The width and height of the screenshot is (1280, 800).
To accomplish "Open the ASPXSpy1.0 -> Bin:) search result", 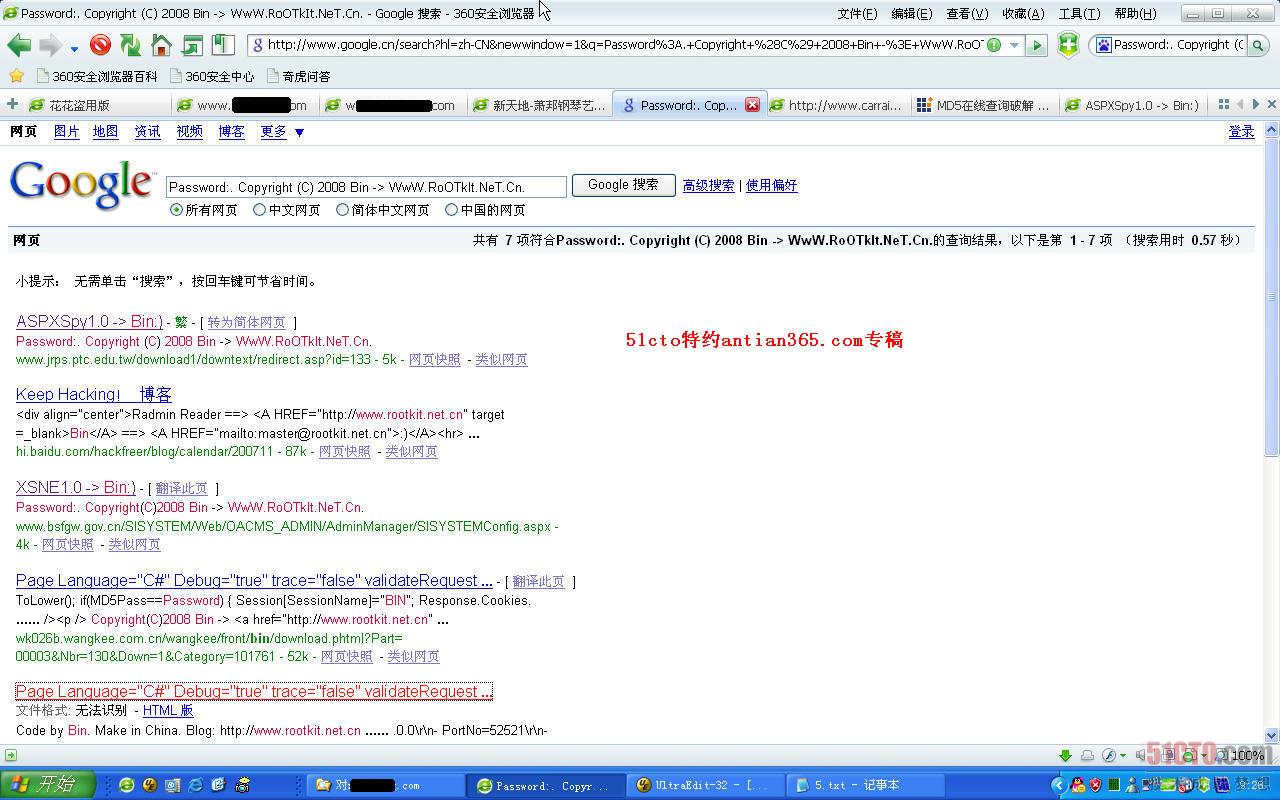I will pyautogui.click(x=89, y=321).
